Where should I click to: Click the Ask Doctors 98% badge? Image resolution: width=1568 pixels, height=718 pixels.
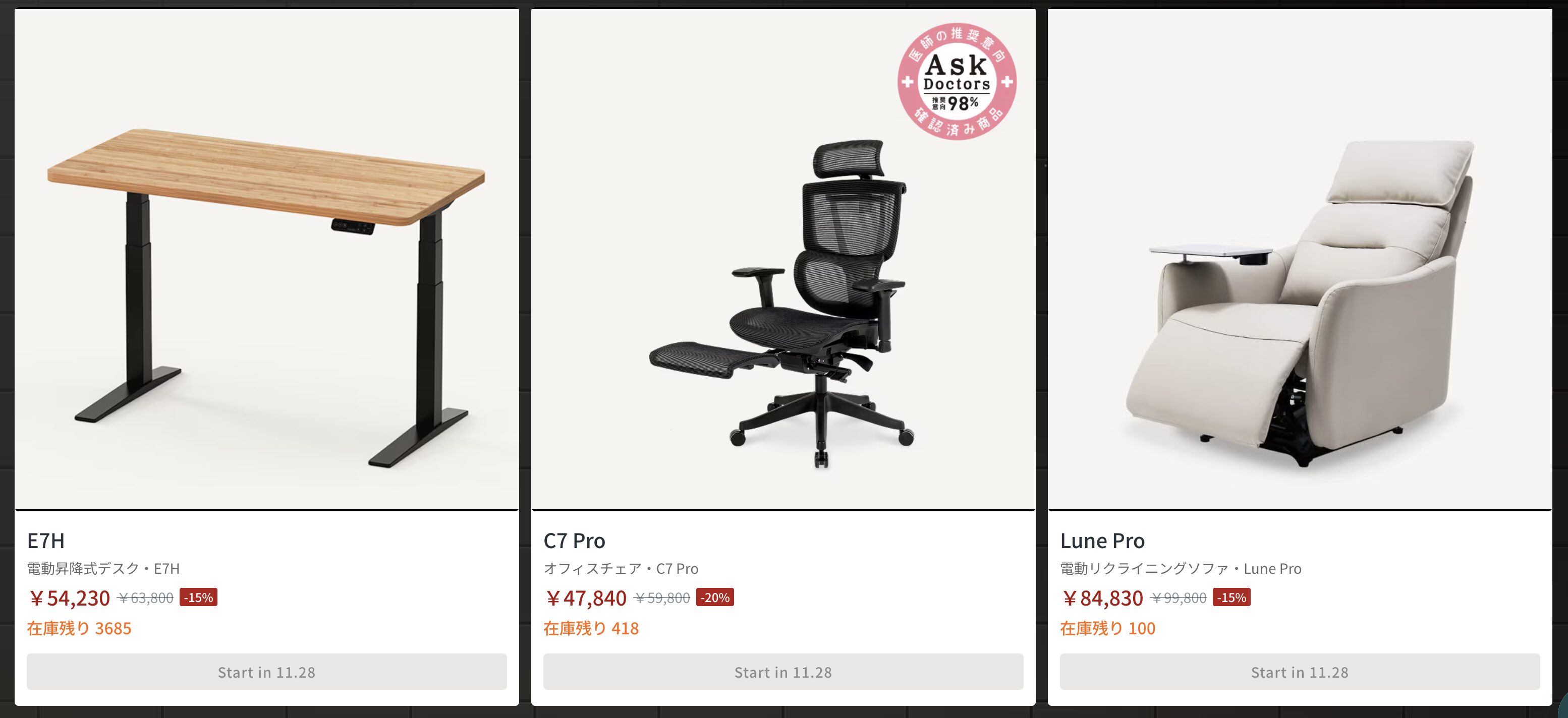[957, 82]
